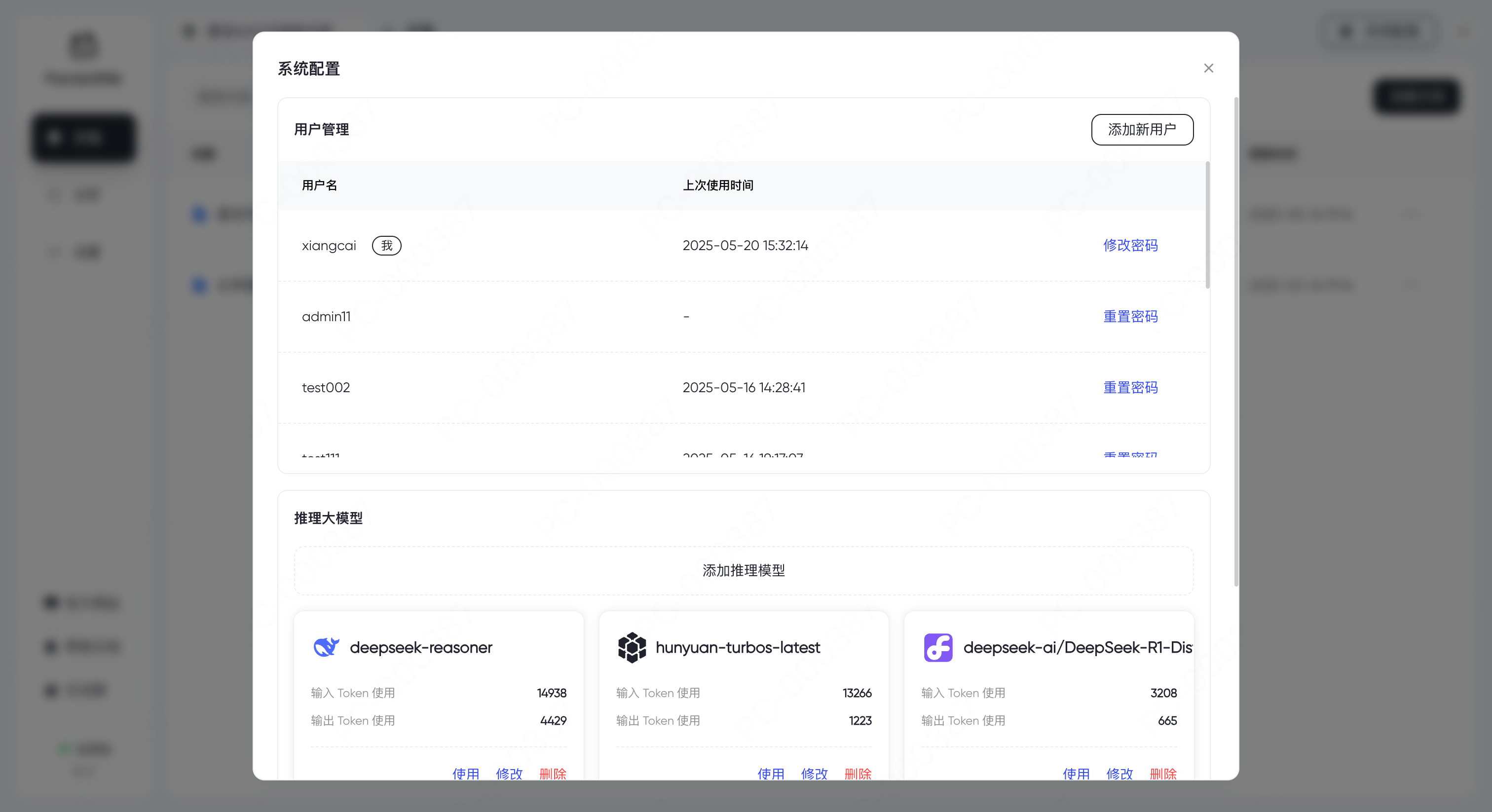Viewport: 1492px width, 812px height.
Task: Click the dialog's main vertical scrollbar
Action: [1236, 342]
